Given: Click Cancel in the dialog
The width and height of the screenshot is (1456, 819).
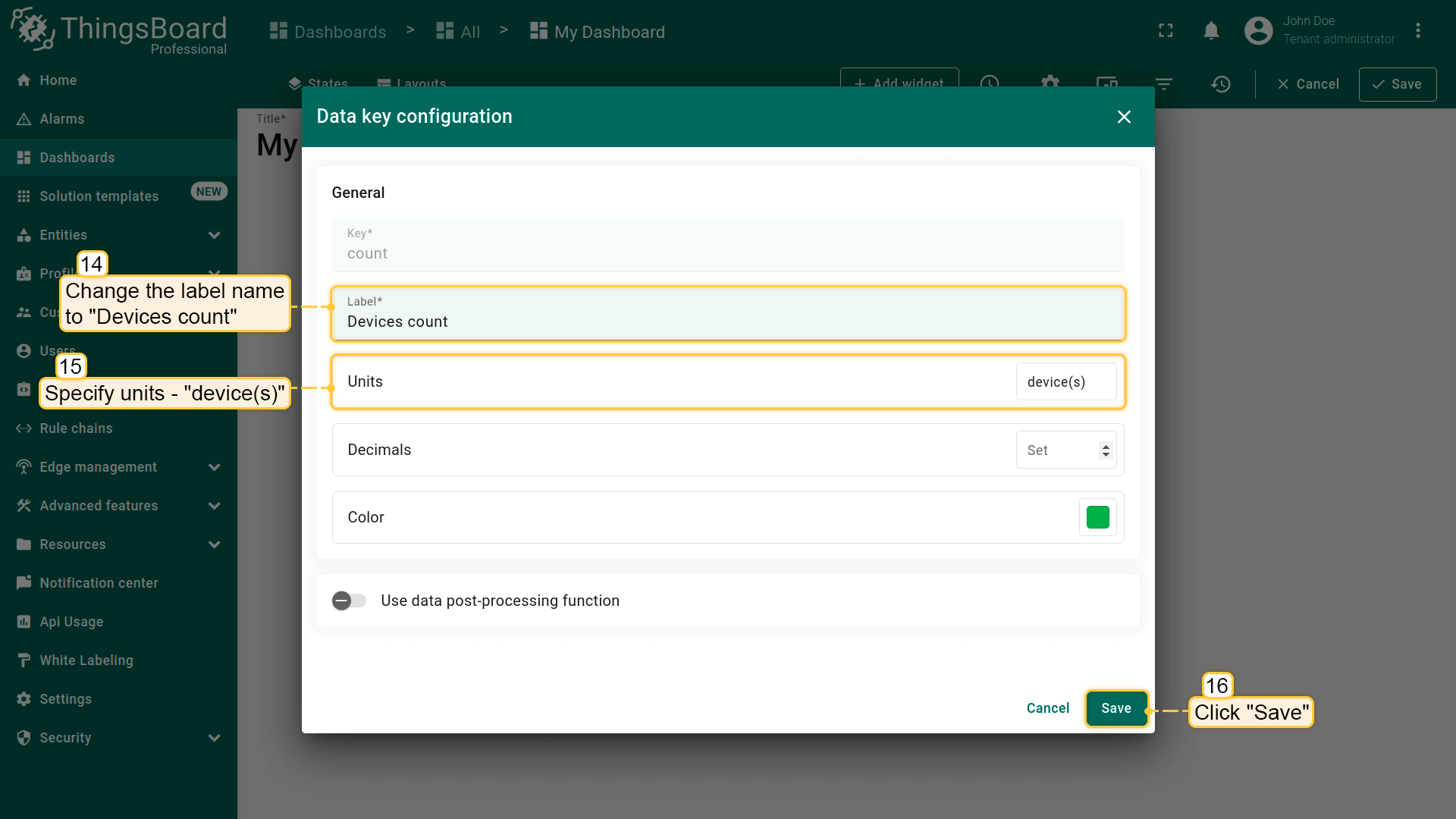Looking at the screenshot, I should [x=1047, y=708].
